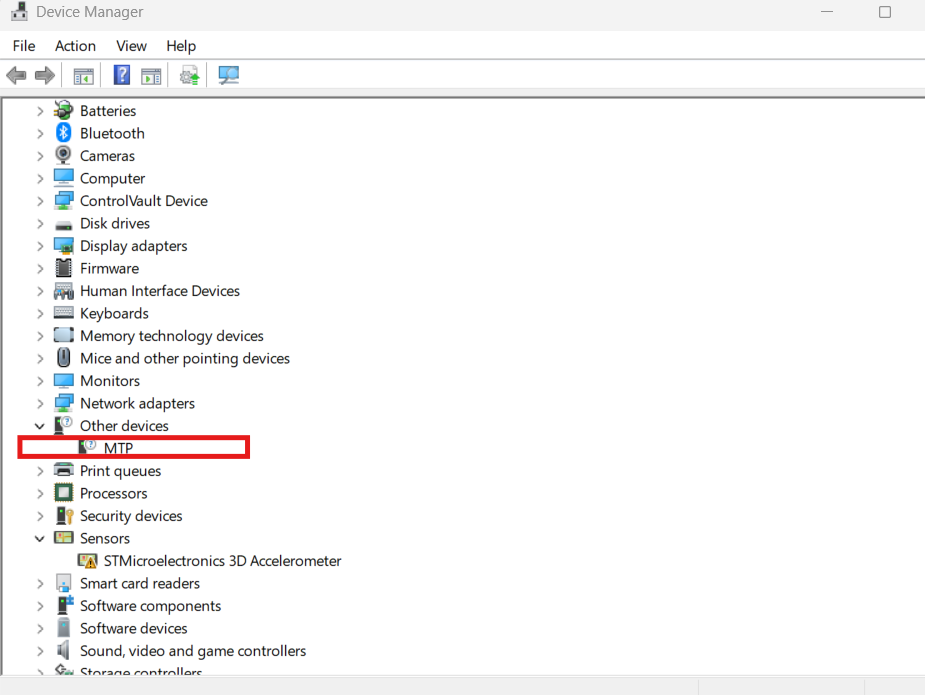Expand the Disk drives node
This screenshot has width=925, height=695.
40,224
